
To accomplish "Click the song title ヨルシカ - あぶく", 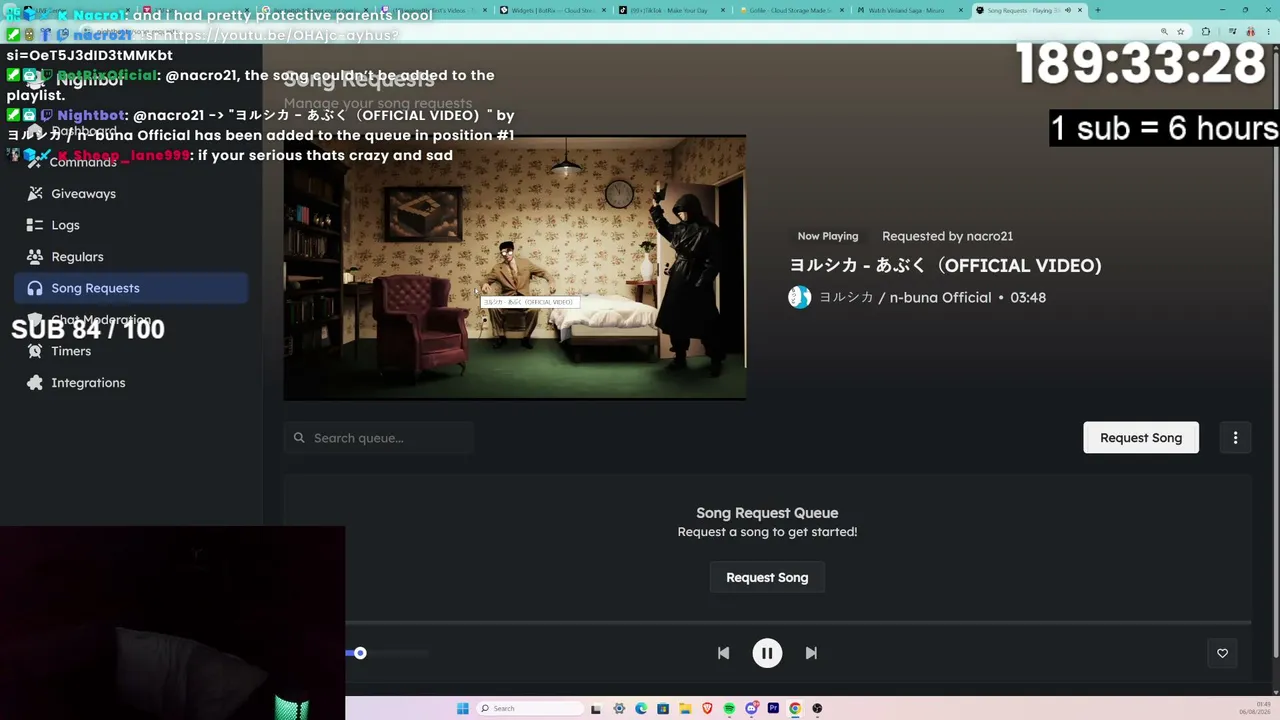I will tap(946, 266).
